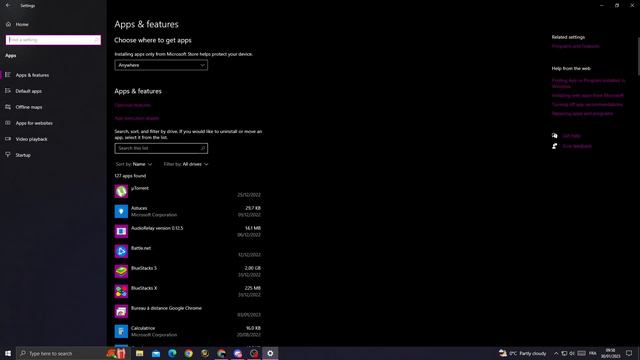
Task: Click the Find a setting search box
Action: (x=53, y=40)
